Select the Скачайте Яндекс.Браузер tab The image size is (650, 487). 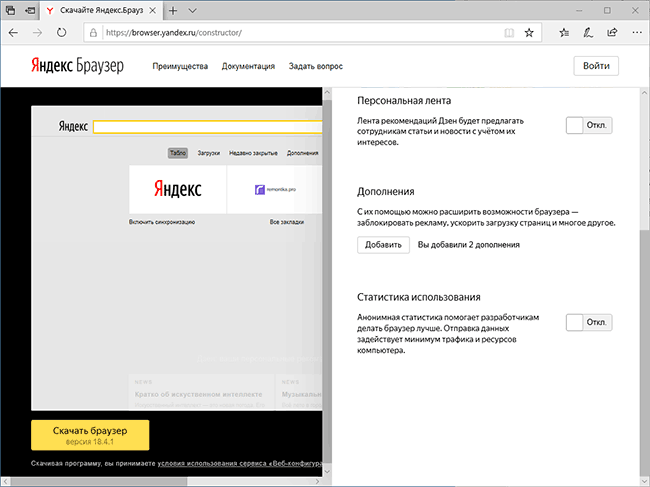[102, 11]
